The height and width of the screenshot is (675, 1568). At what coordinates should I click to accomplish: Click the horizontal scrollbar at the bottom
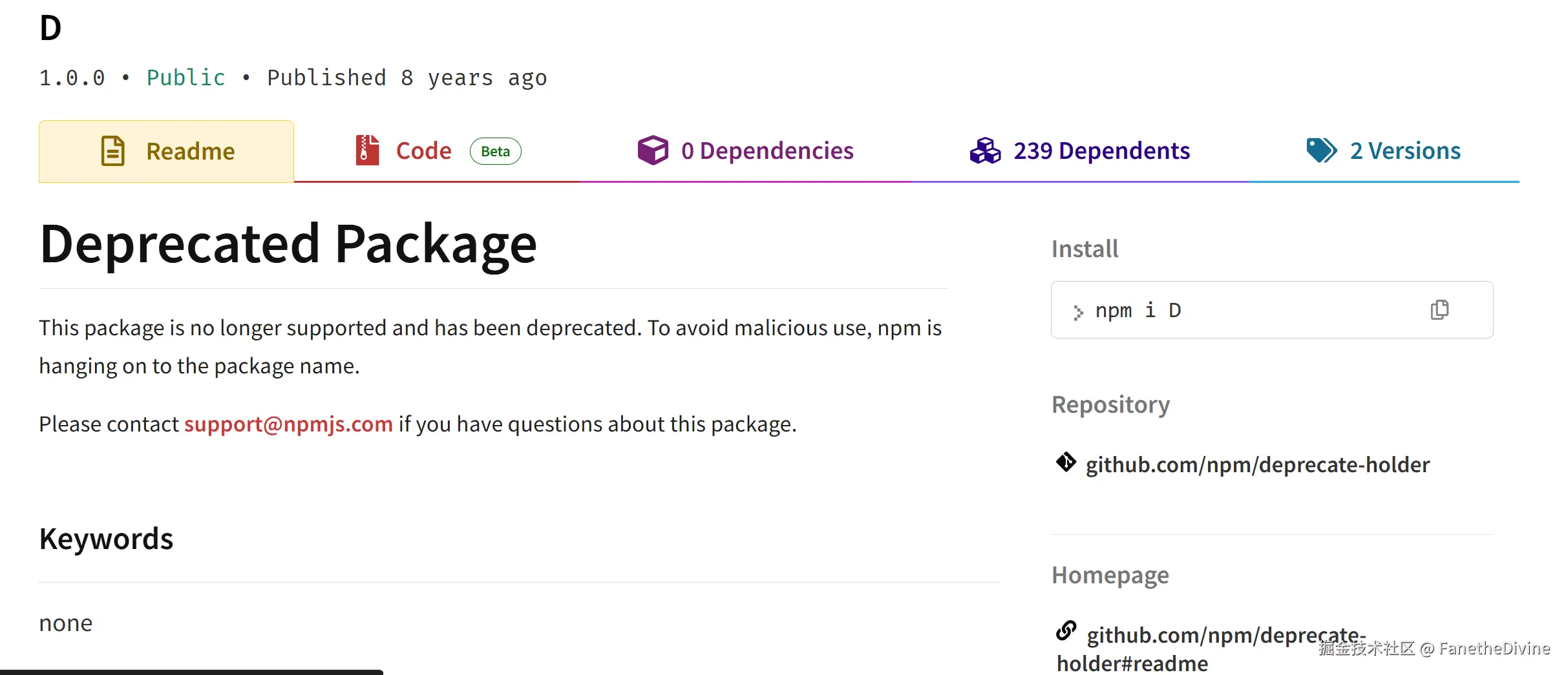(191, 672)
